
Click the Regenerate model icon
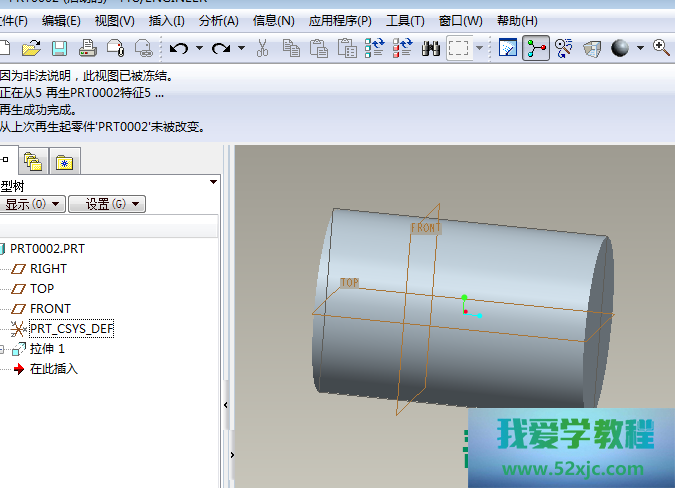(x=375, y=47)
